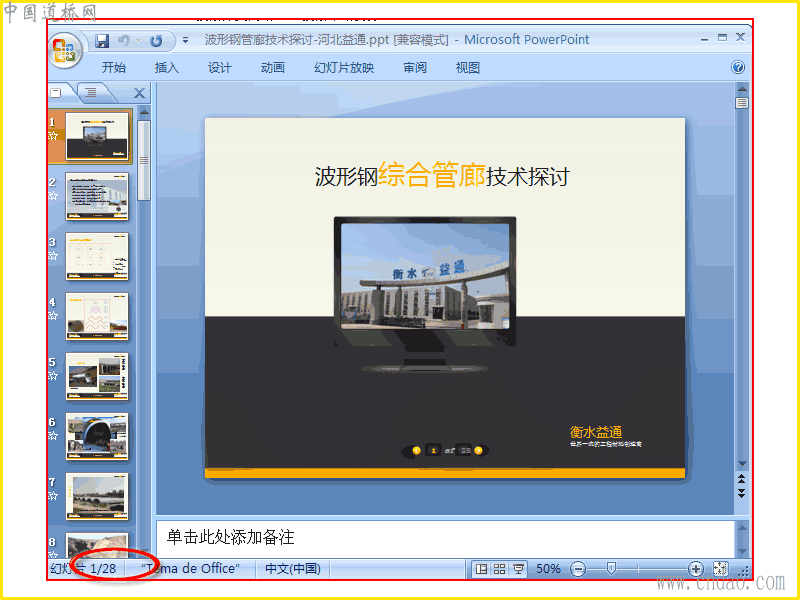Viewport: 800px width, 600px height.
Task: Click notes pane scroll up arrow
Action: coord(742,528)
